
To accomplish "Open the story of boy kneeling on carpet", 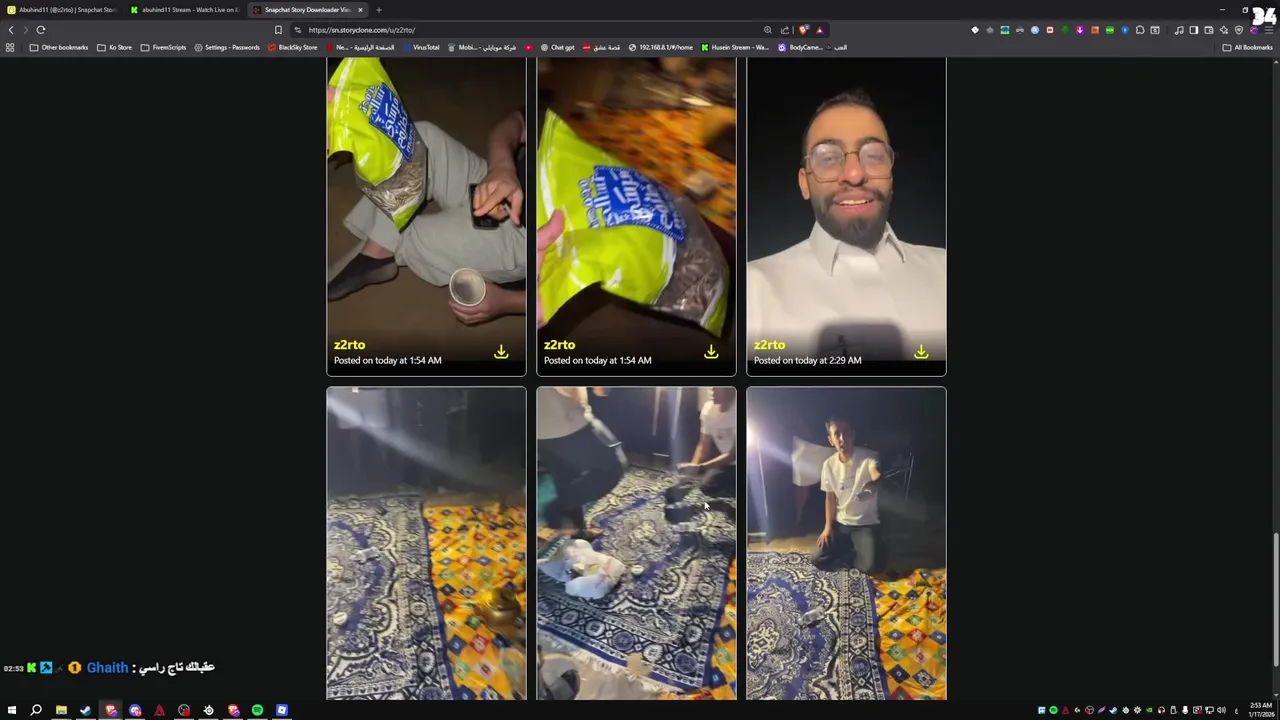I will coord(846,543).
